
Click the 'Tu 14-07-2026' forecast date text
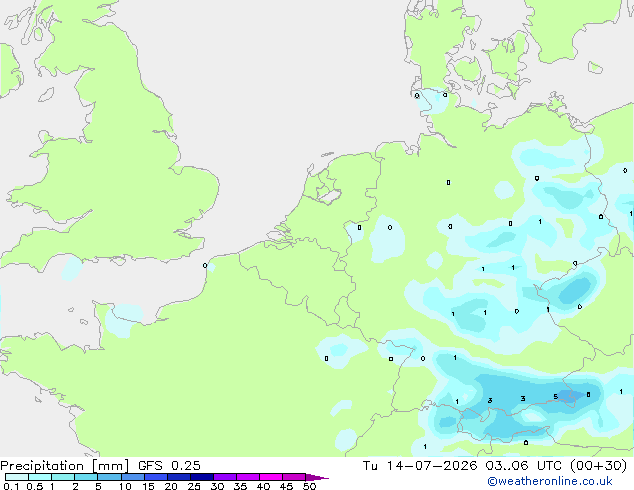coord(420,466)
